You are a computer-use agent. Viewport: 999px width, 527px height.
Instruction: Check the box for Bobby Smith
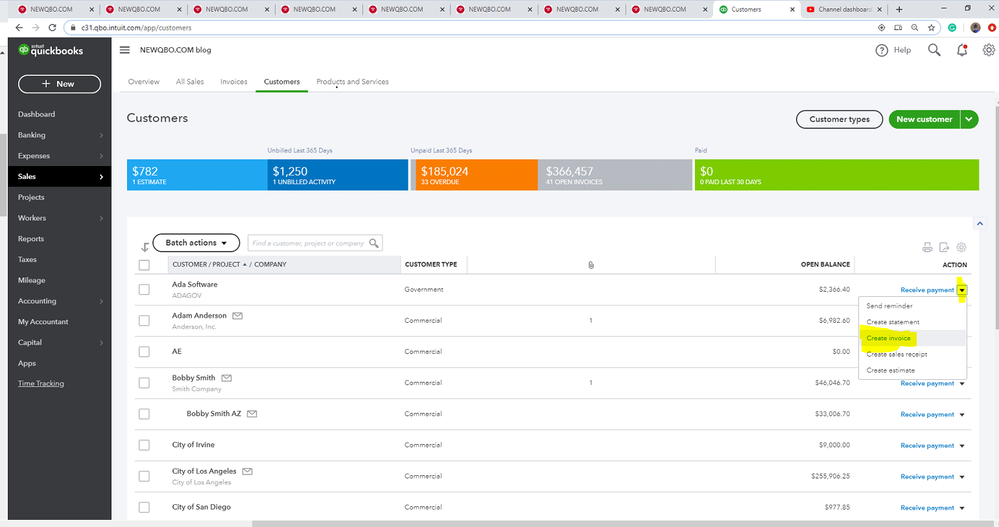coord(145,383)
